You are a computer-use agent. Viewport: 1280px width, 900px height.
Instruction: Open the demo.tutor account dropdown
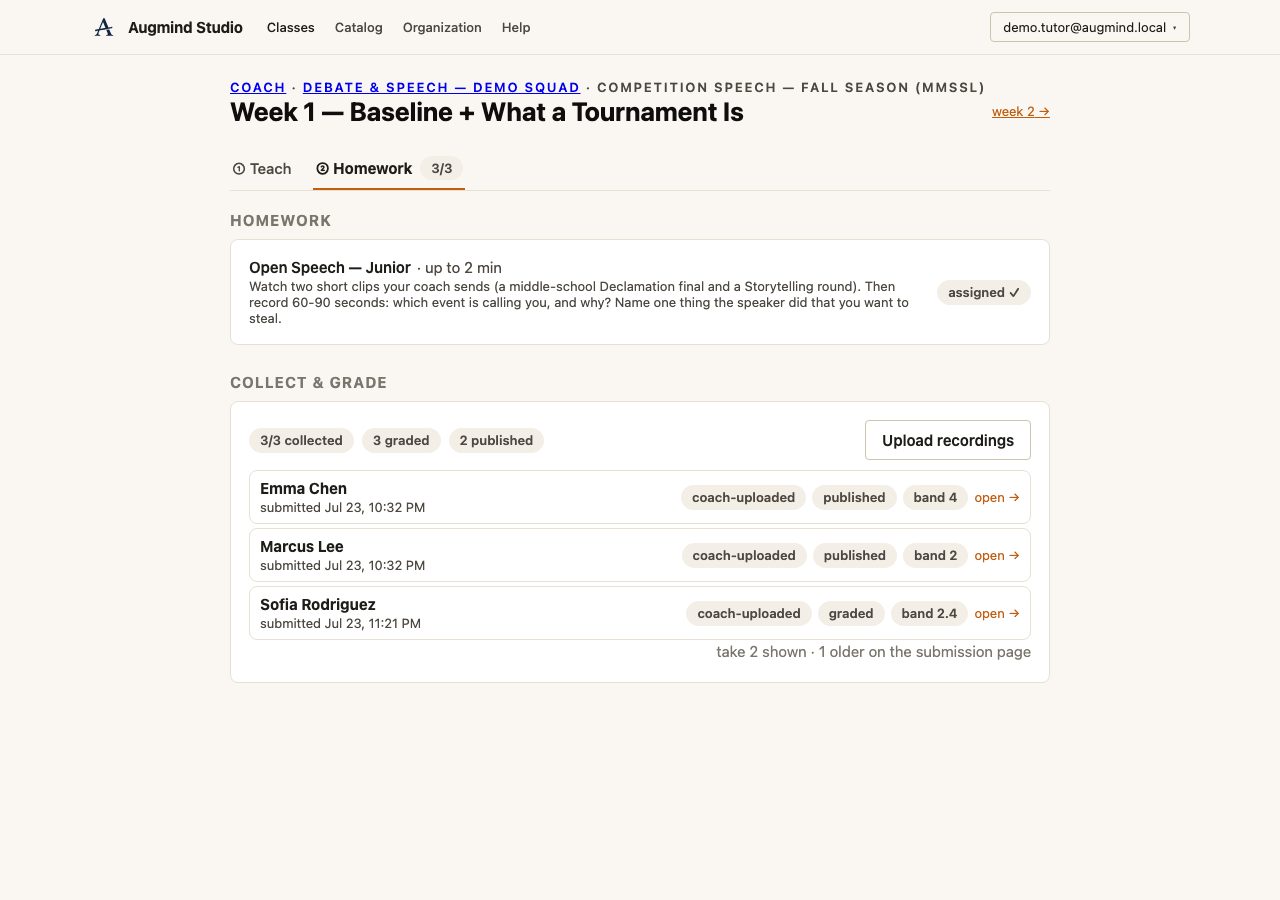[1089, 27]
